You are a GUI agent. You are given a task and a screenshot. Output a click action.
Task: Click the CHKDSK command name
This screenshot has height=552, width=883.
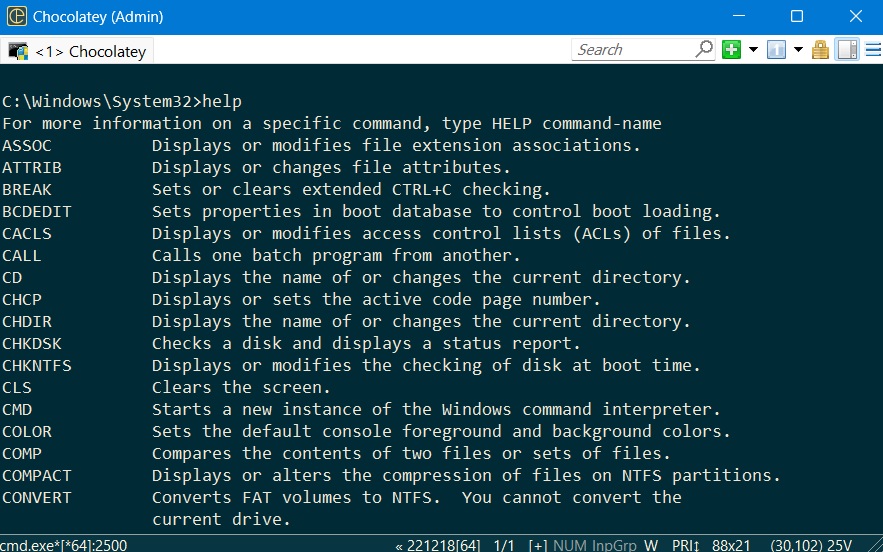(32, 343)
